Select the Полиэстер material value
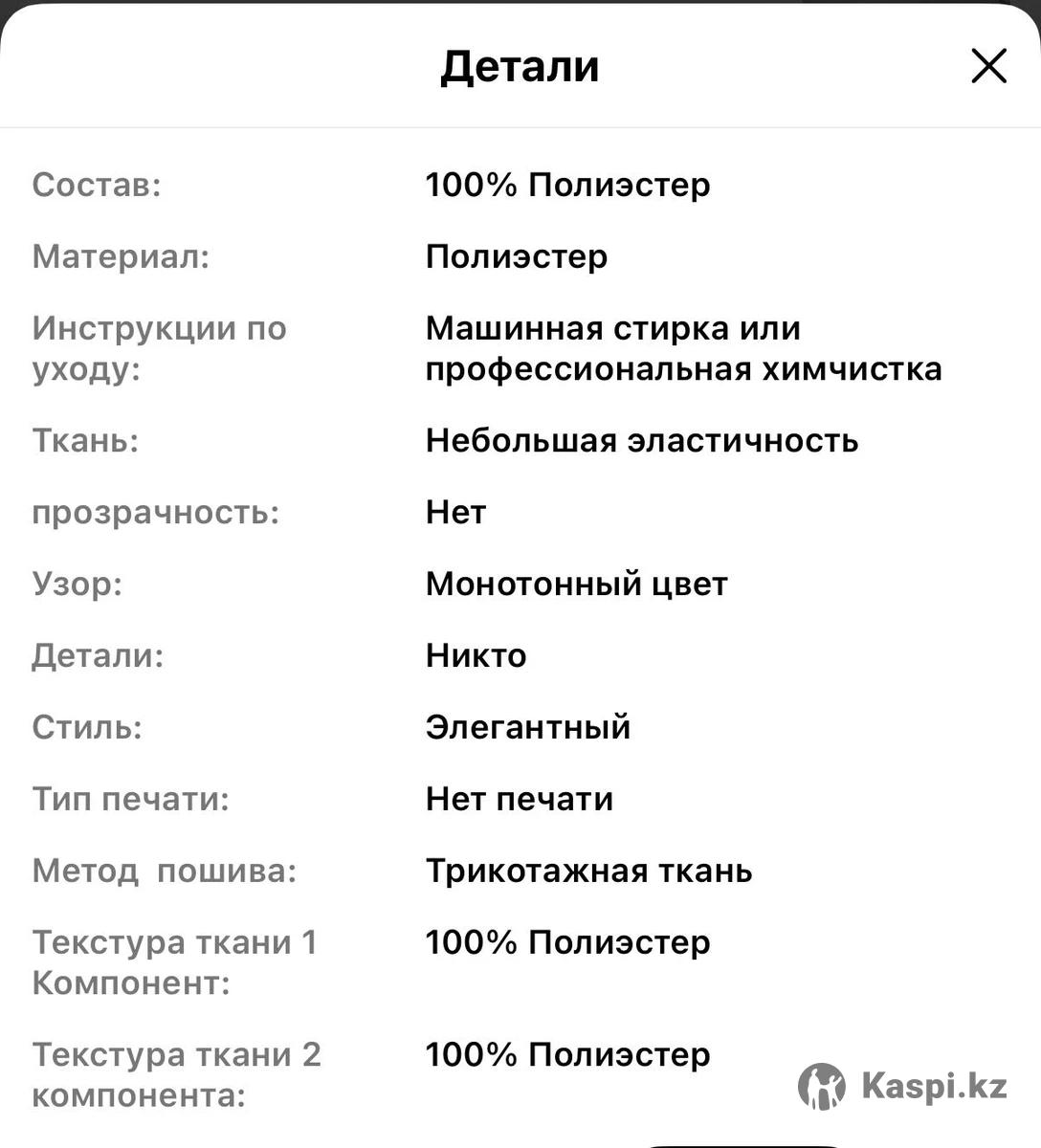The image size is (1041, 1148). click(x=516, y=256)
